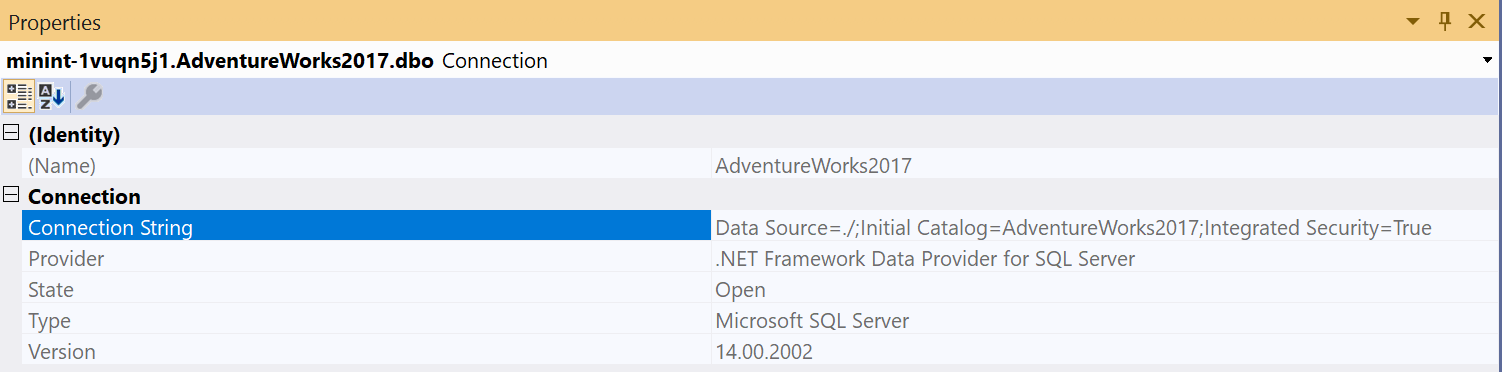Select the State property row
The image size is (1502, 372).
tap(761, 289)
